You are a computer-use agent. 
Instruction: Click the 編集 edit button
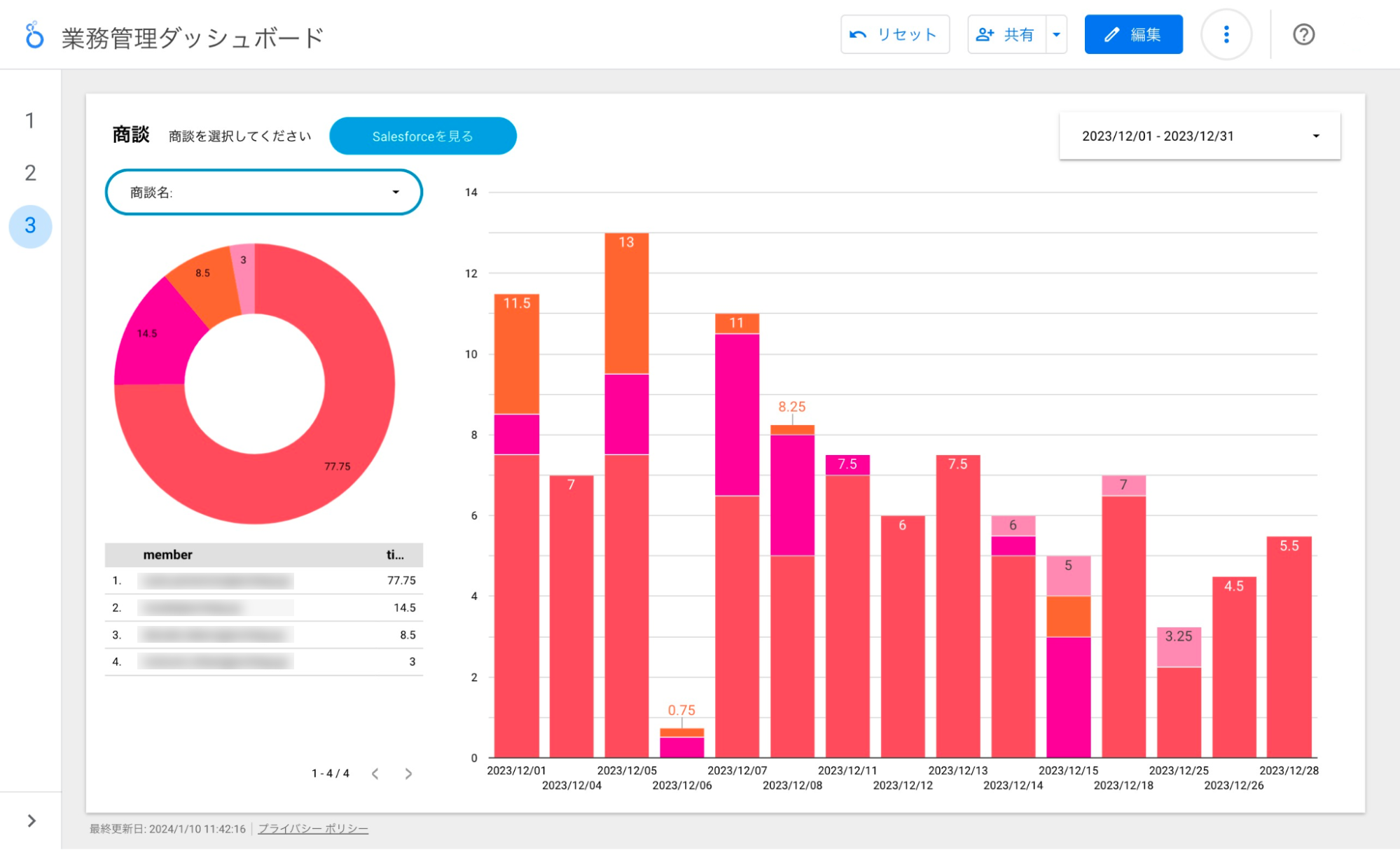(1133, 35)
